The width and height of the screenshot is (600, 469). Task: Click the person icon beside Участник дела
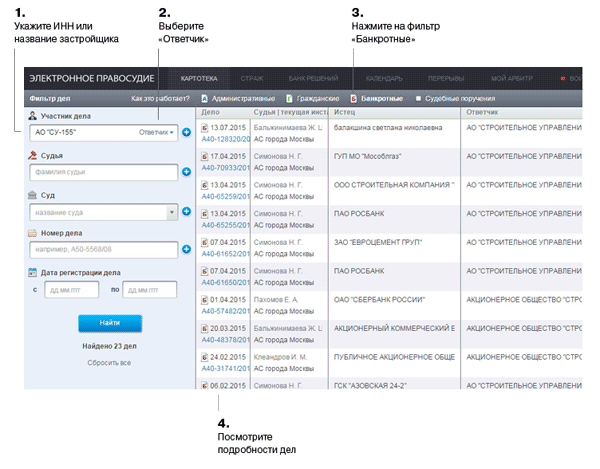[x=33, y=116]
